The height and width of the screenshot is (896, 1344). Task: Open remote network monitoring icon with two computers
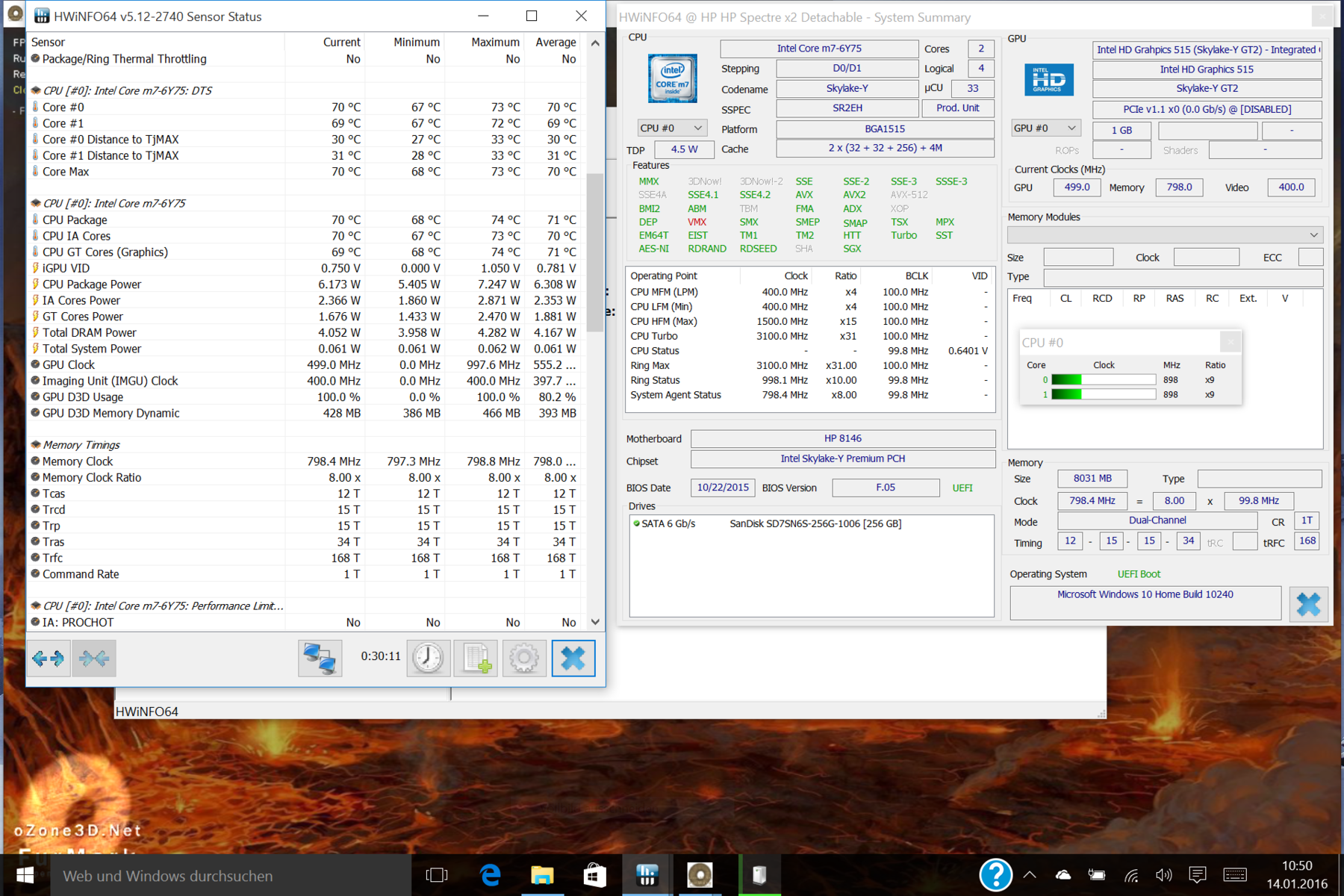point(320,658)
